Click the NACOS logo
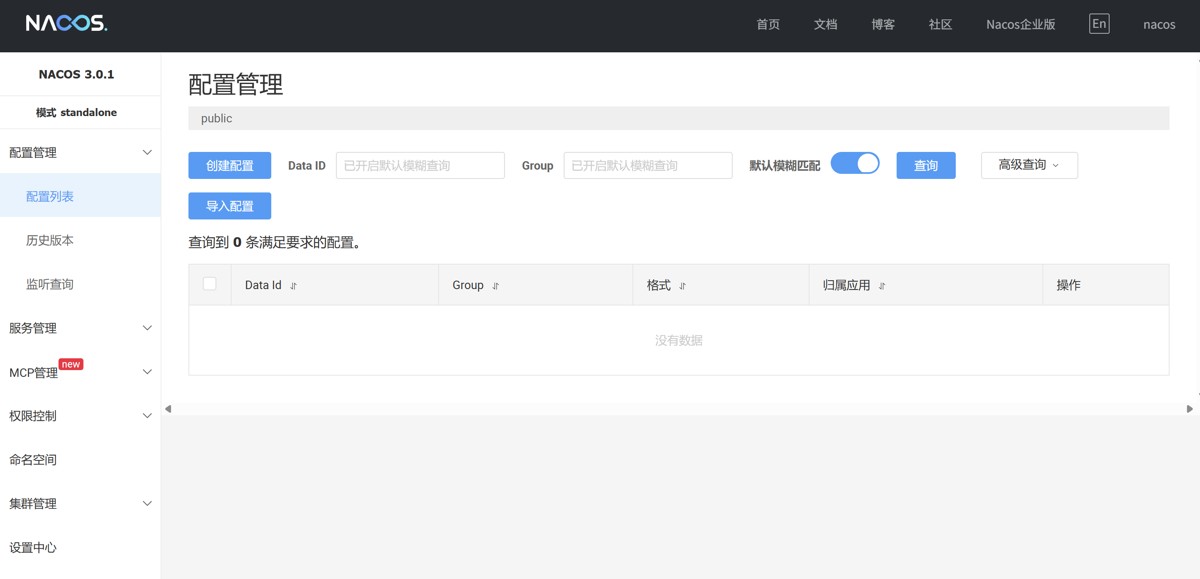This screenshot has height=579, width=1200. click(x=66, y=23)
